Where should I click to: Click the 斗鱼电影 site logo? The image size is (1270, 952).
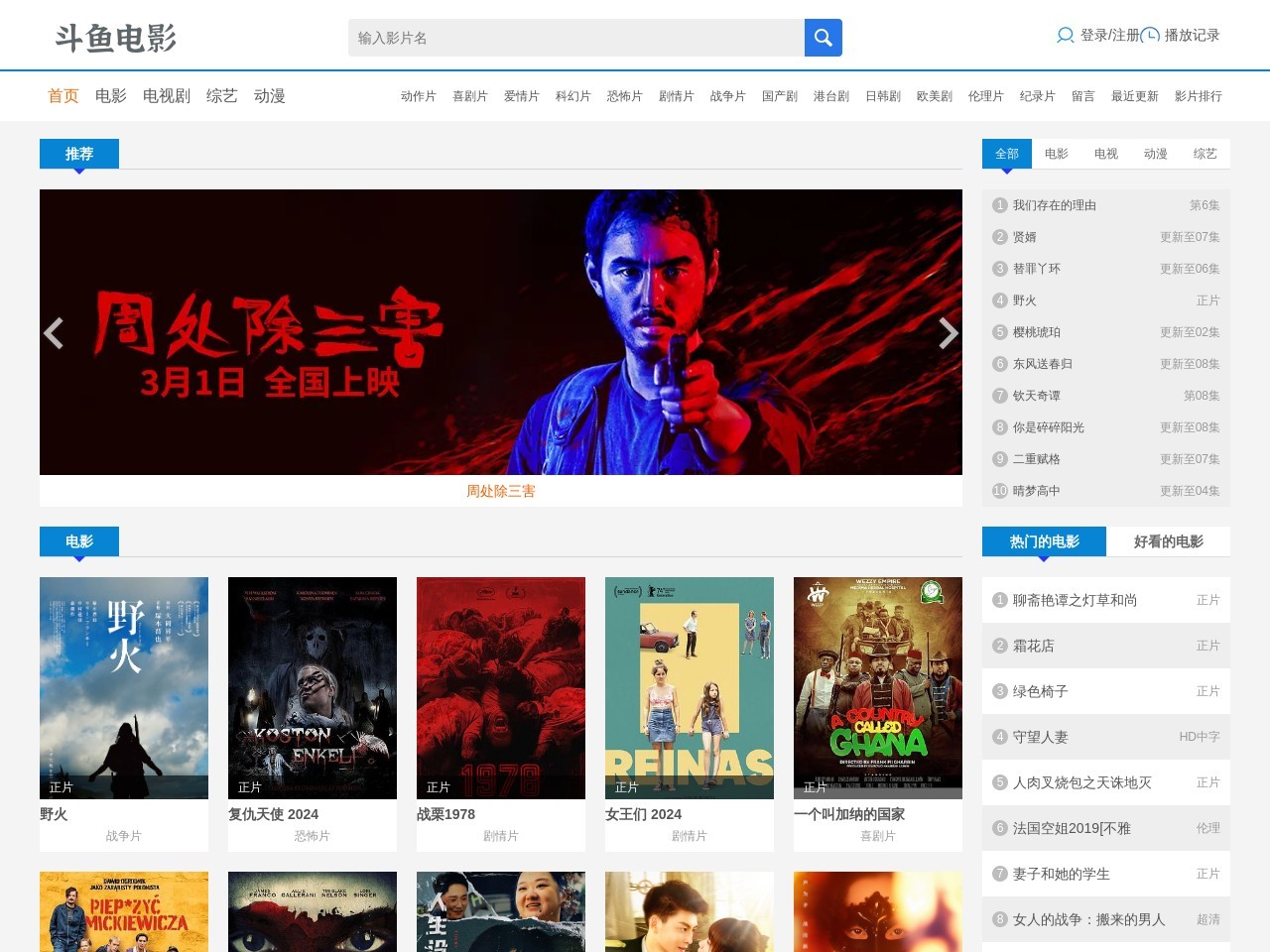[116, 38]
